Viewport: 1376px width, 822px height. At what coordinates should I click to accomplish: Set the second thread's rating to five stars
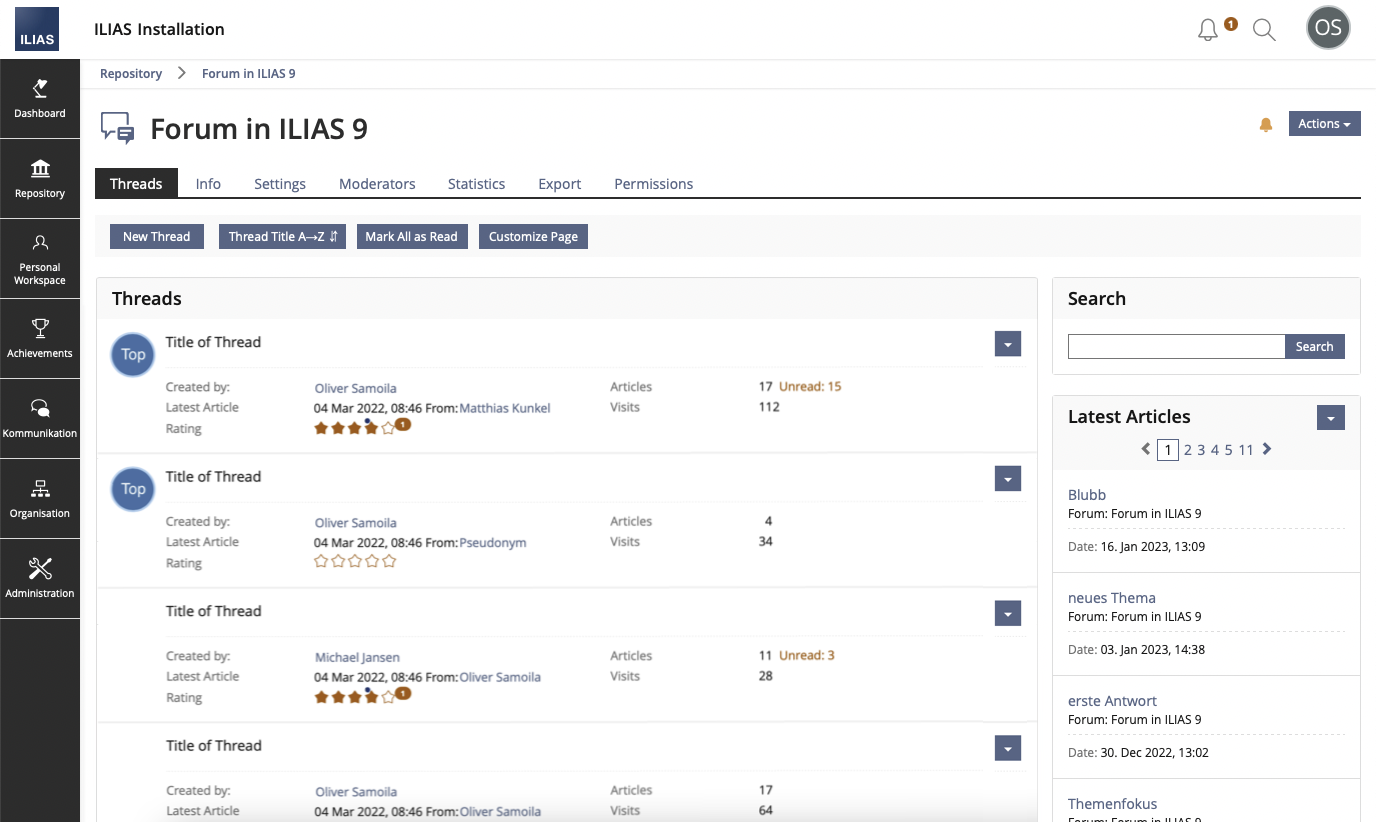390,562
